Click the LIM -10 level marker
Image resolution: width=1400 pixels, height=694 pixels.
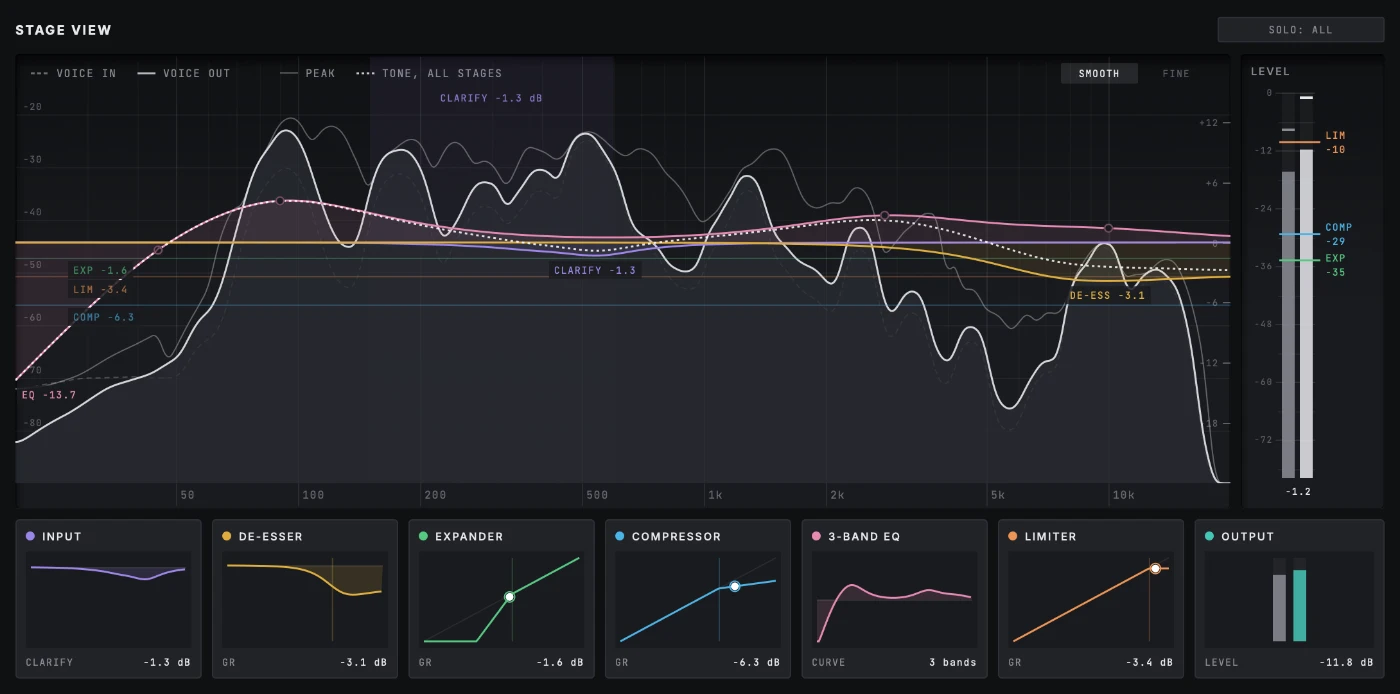click(1335, 142)
